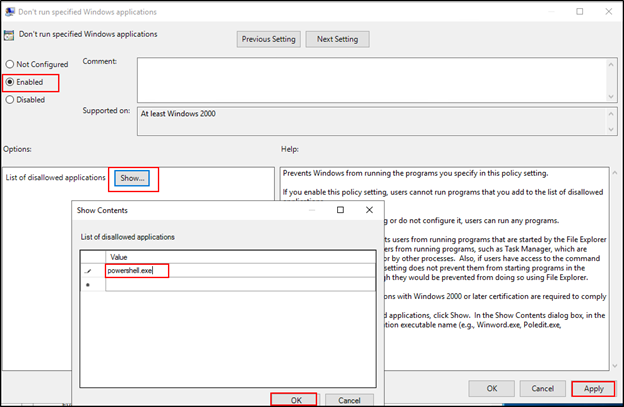Maximize the policy settings window

[x=579, y=11]
